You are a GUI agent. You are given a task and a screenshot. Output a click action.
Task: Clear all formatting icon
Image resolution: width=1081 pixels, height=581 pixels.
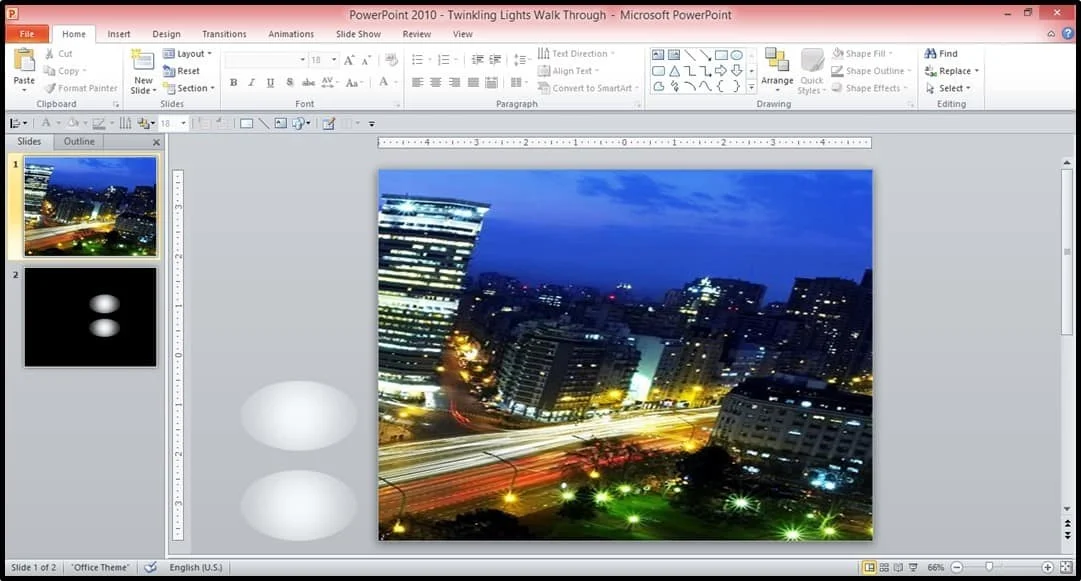click(392, 60)
